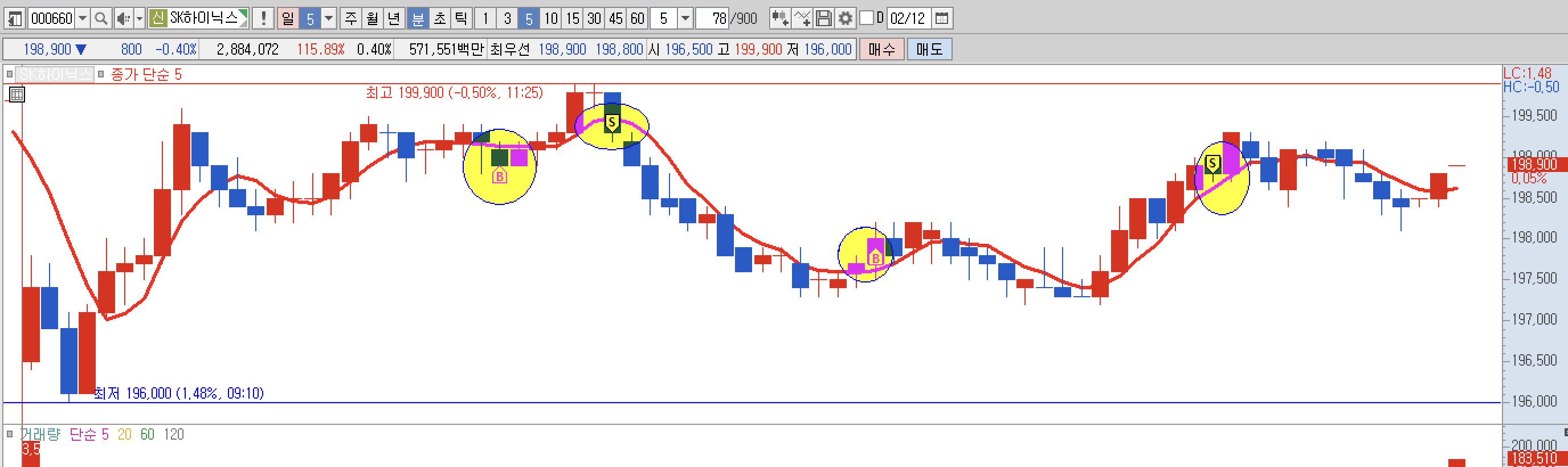1568x467 pixels.
Task: Click the data table grid icon on chart
Action: click(17, 94)
